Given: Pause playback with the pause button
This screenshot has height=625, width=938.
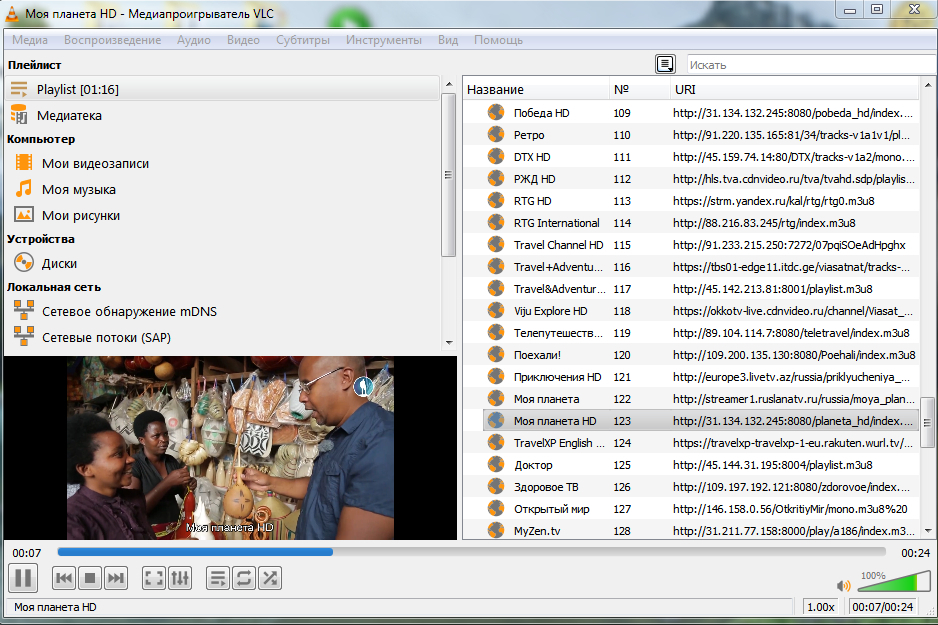Looking at the screenshot, I should 22,577.
